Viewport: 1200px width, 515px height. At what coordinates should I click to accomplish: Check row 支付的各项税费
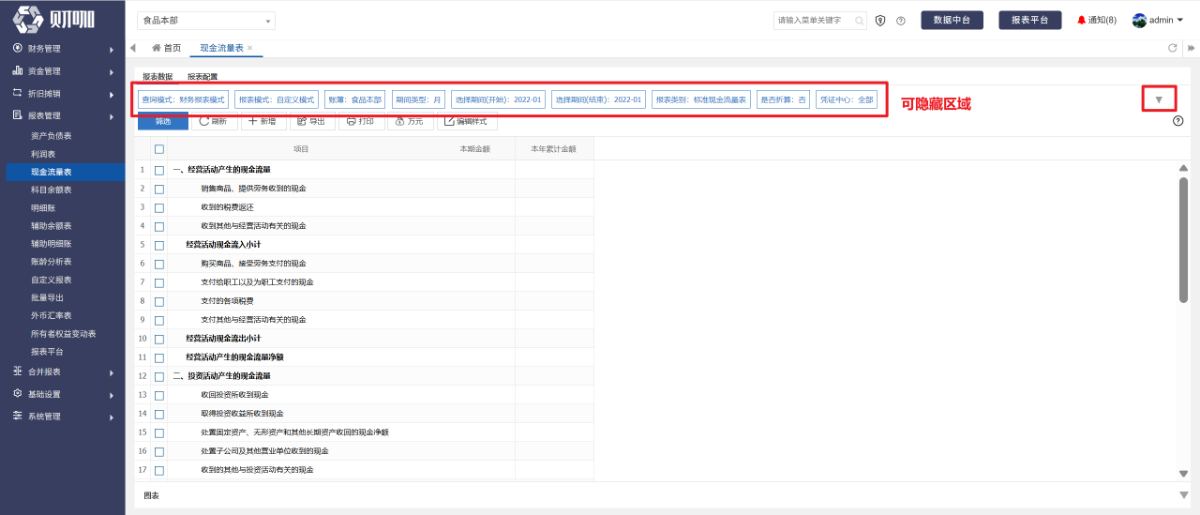coord(159,301)
